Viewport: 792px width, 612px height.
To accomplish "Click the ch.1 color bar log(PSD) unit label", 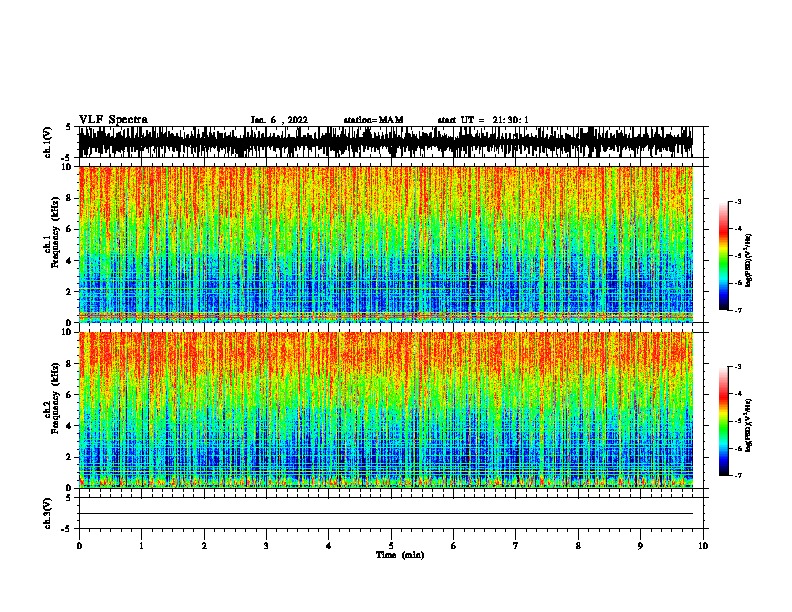I will (x=748, y=260).
